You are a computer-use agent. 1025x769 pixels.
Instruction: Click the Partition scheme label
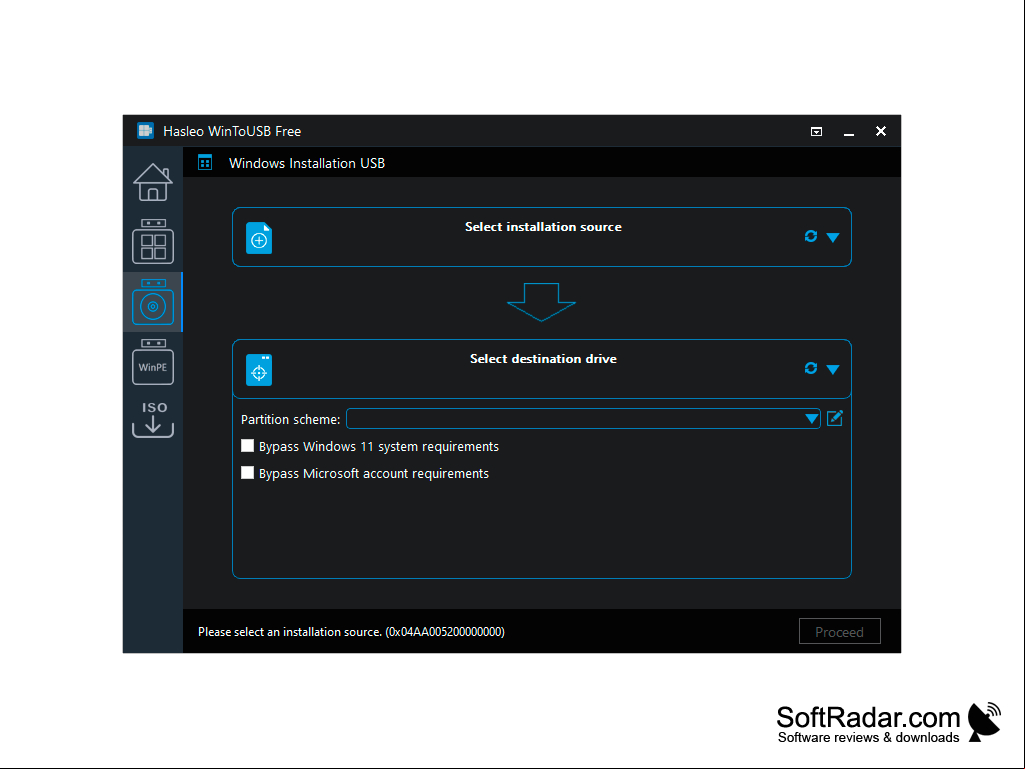click(290, 420)
